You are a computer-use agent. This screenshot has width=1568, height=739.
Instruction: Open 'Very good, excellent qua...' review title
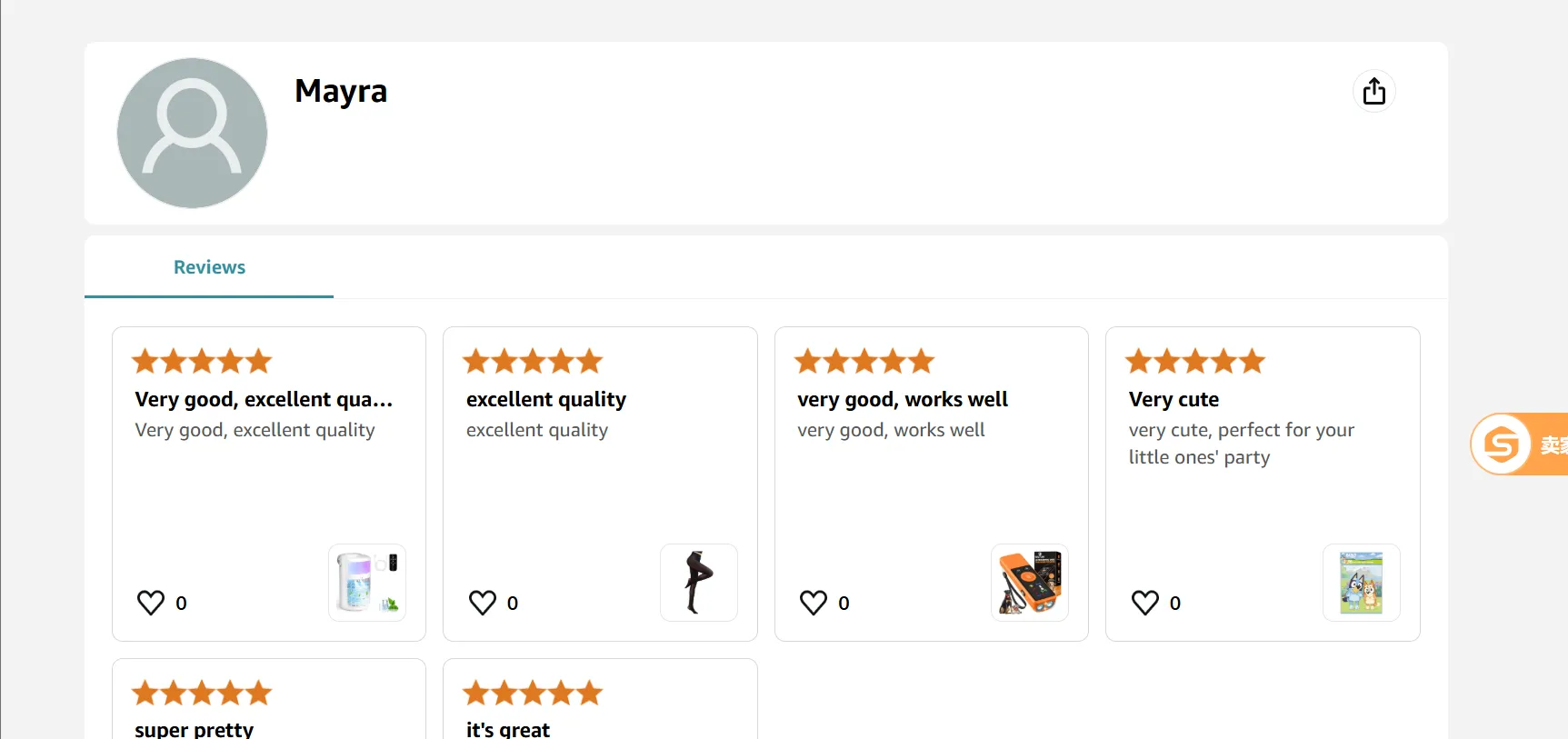tap(264, 400)
